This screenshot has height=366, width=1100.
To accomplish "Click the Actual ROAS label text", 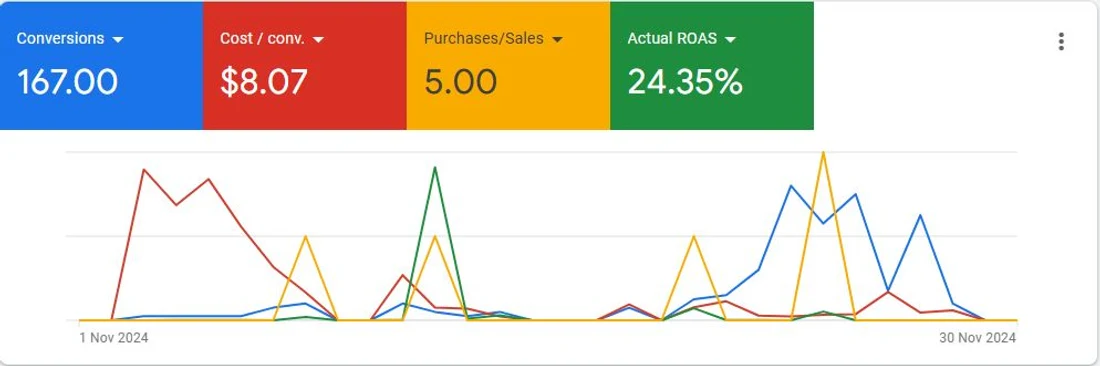I will coord(672,39).
